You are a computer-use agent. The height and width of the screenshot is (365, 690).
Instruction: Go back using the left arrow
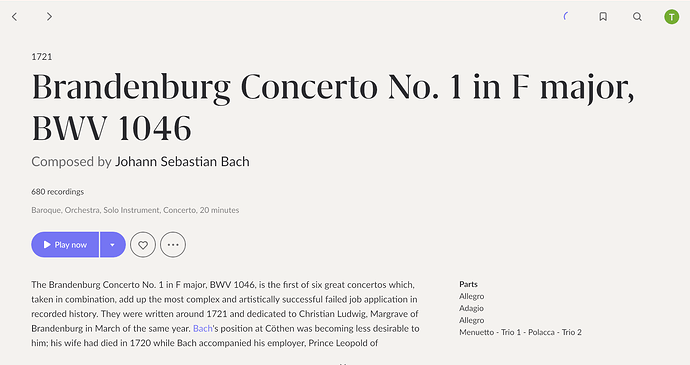[x=15, y=17]
